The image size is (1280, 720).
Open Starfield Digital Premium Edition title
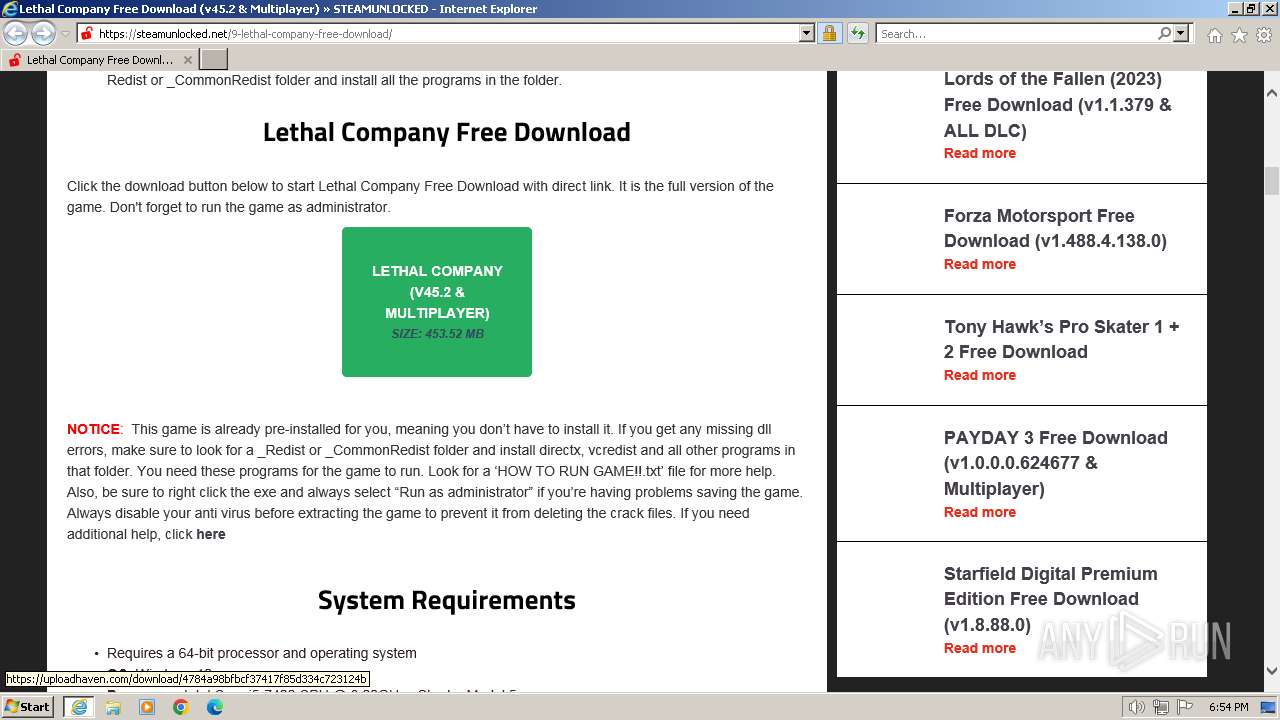1051,599
